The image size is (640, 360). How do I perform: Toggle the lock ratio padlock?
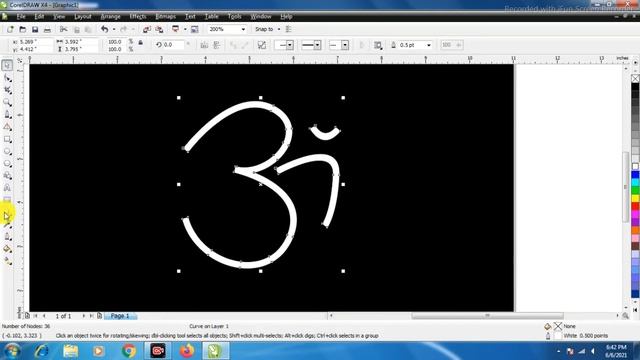[140, 42]
